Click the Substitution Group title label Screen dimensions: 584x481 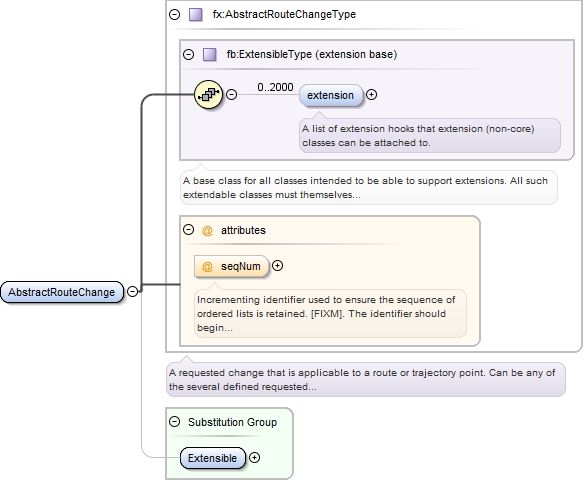pyautogui.click(x=232, y=422)
